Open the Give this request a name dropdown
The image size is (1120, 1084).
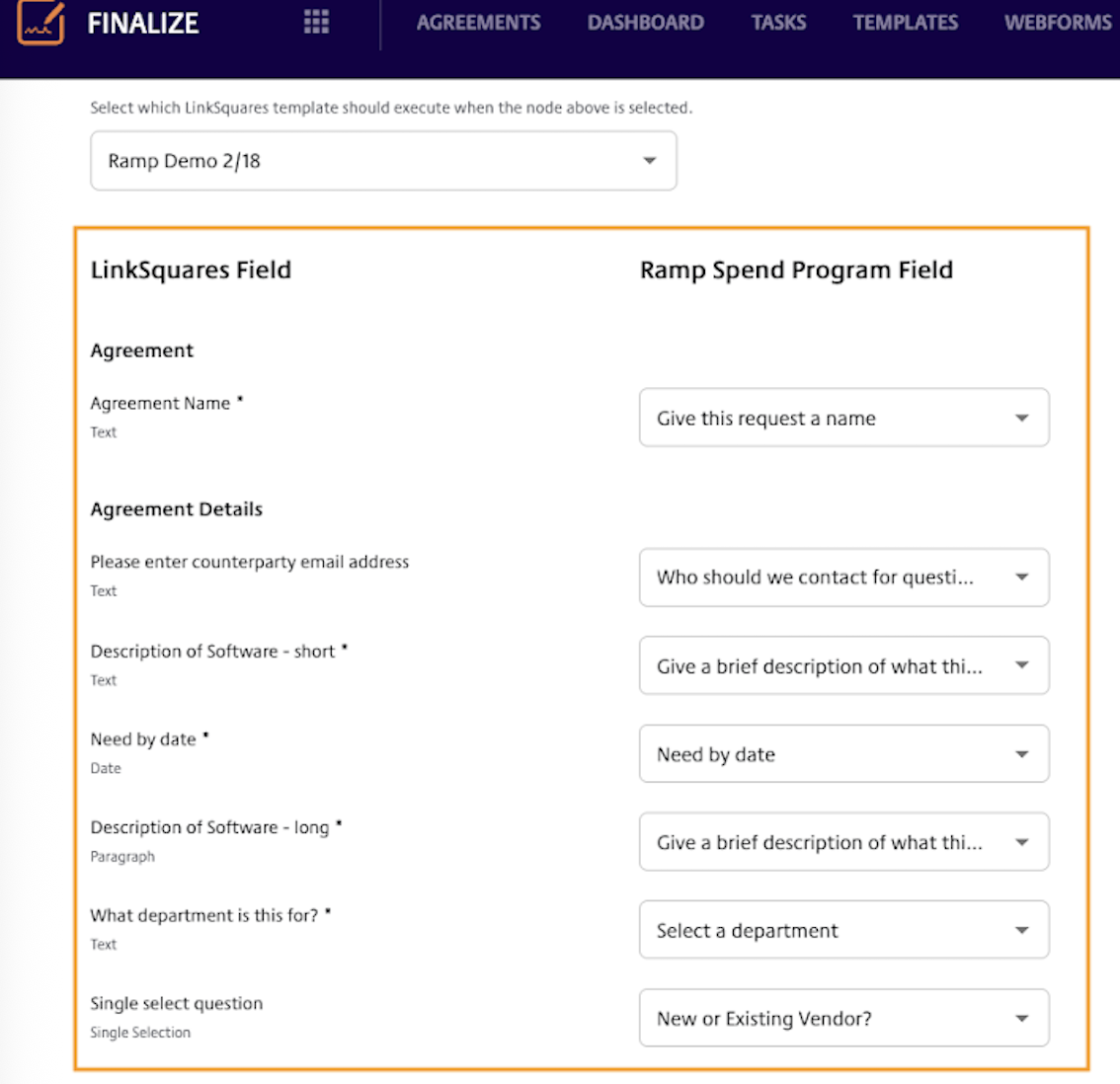(x=843, y=418)
